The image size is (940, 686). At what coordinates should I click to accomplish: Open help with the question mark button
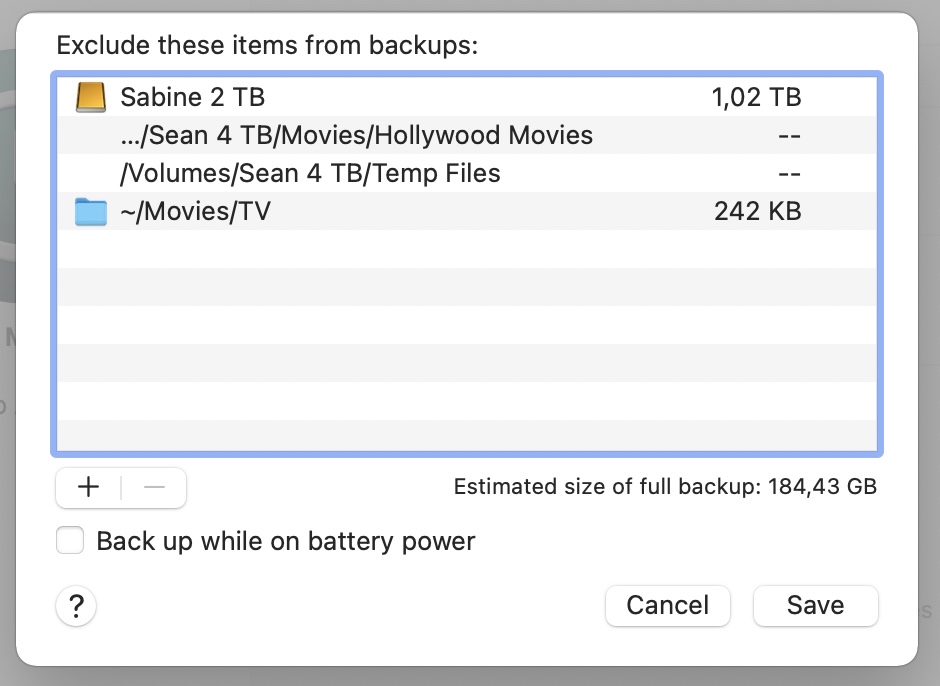pos(76,606)
